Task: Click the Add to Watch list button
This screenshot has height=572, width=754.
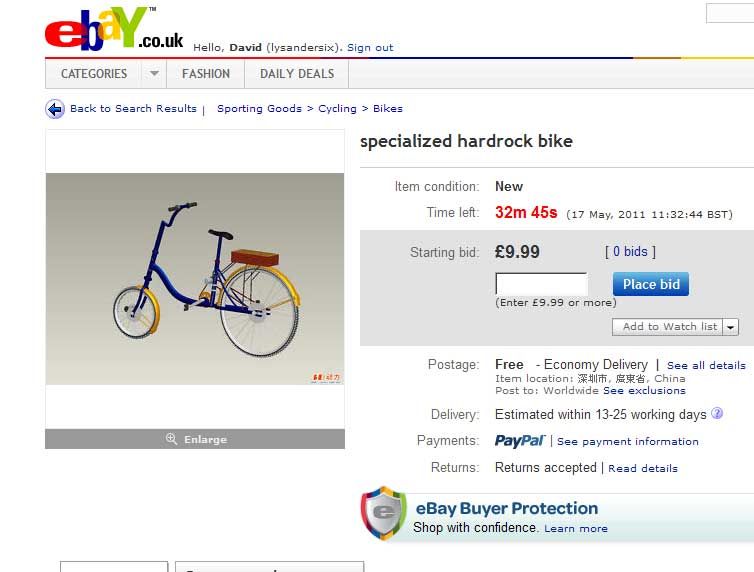Action: 667,327
